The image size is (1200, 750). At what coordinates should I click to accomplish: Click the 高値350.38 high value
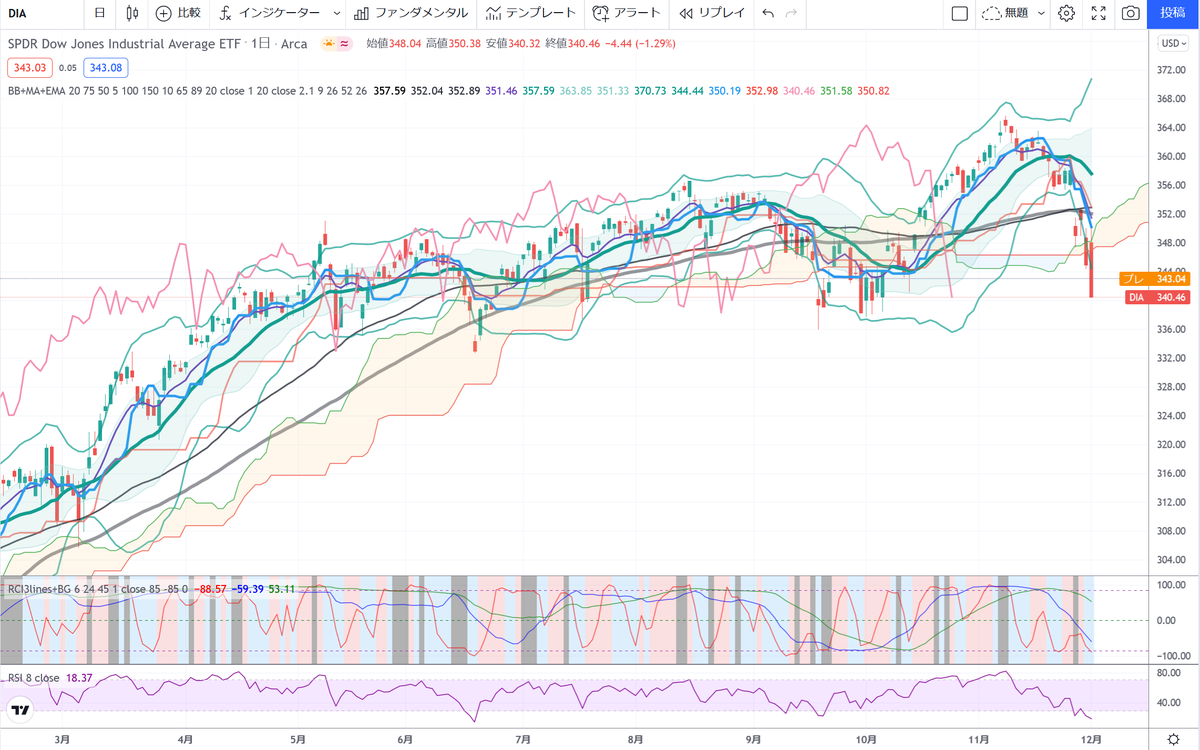click(453, 44)
